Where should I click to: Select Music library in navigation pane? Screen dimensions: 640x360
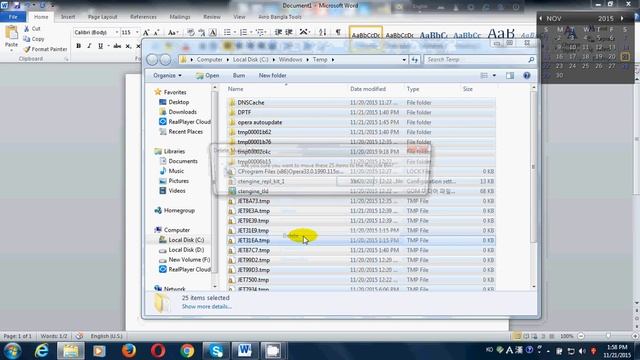pyautogui.click(x=176, y=171)
